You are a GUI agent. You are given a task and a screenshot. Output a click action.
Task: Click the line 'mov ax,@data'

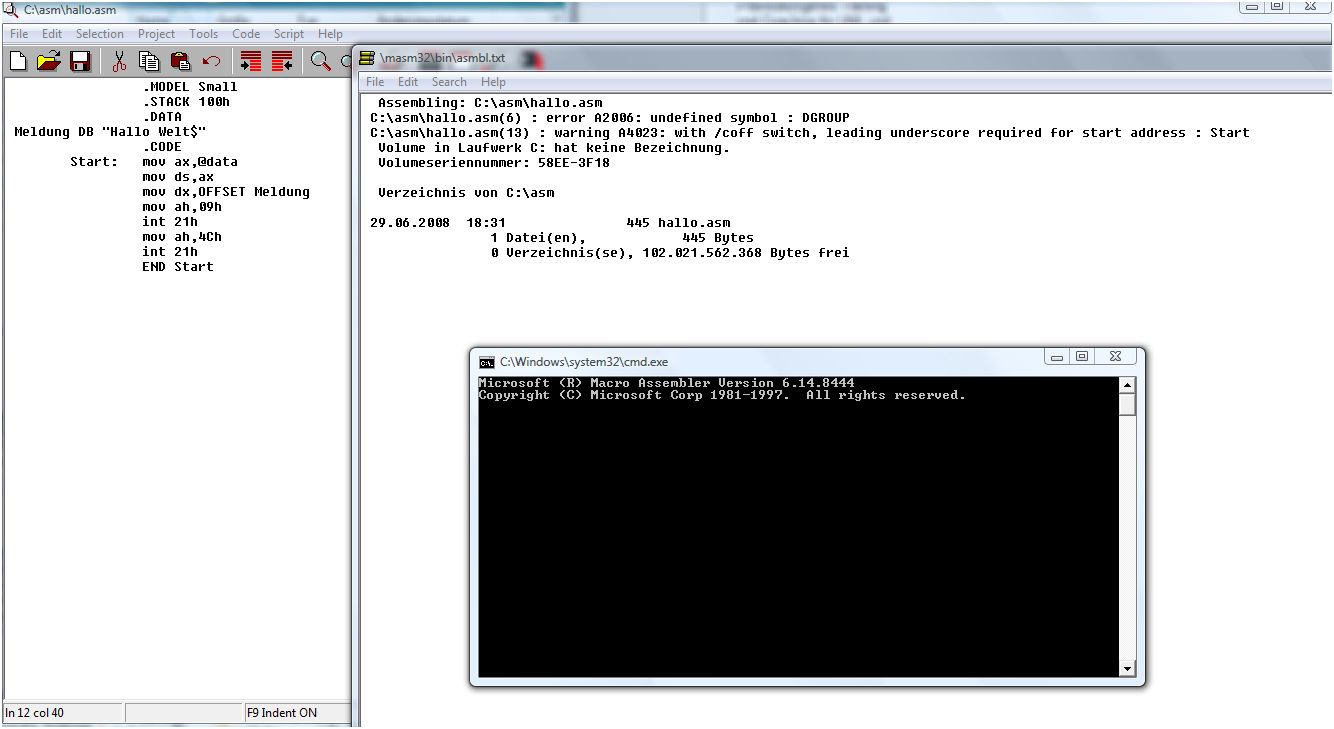coord(190,161)
